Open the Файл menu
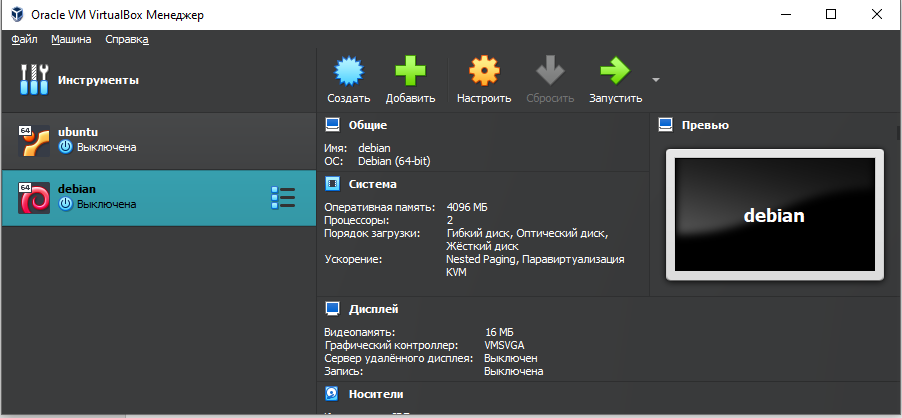Screen dimensions: 902x418 click(x=24, y=39)
